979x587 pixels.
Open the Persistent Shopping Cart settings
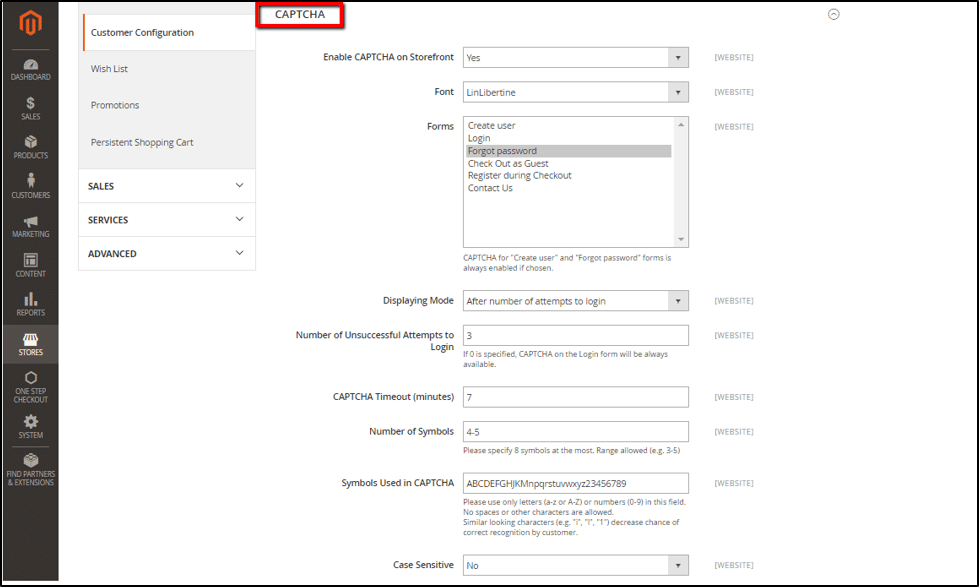click(144, 141)
